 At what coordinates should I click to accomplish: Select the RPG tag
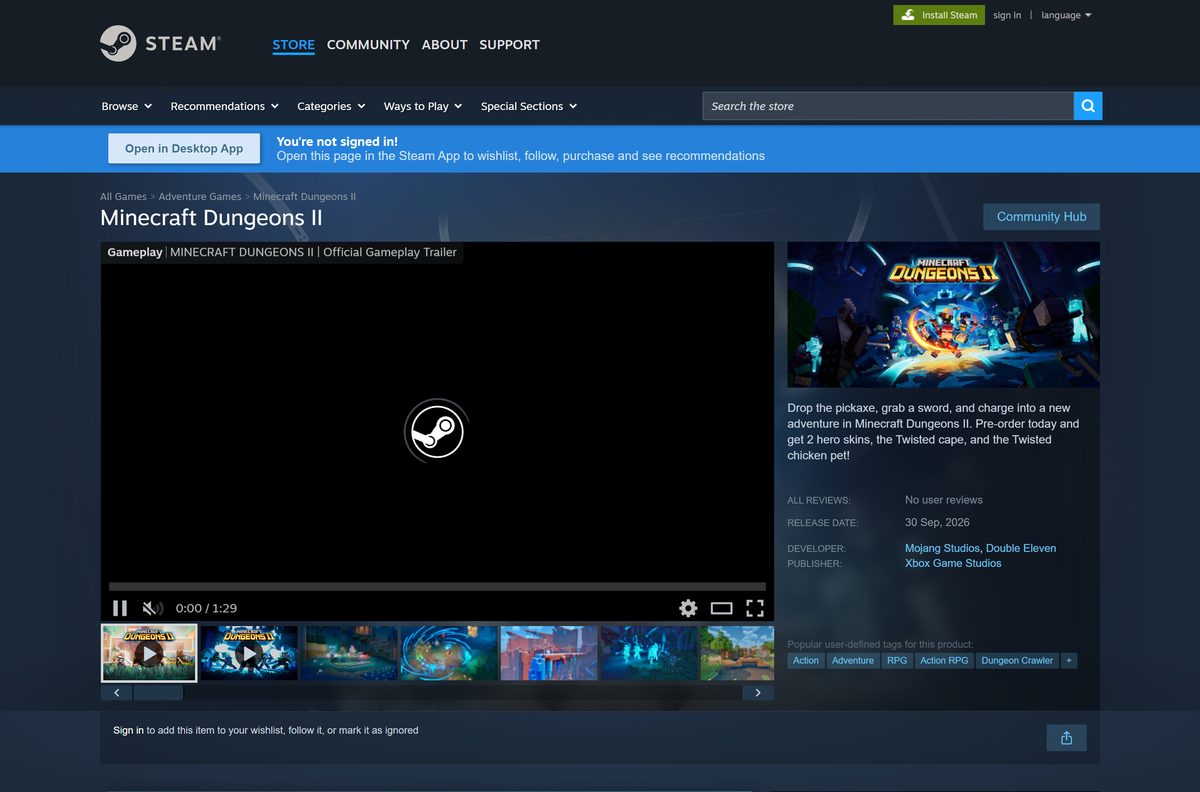pyautogui.click(x=897, y=661)
